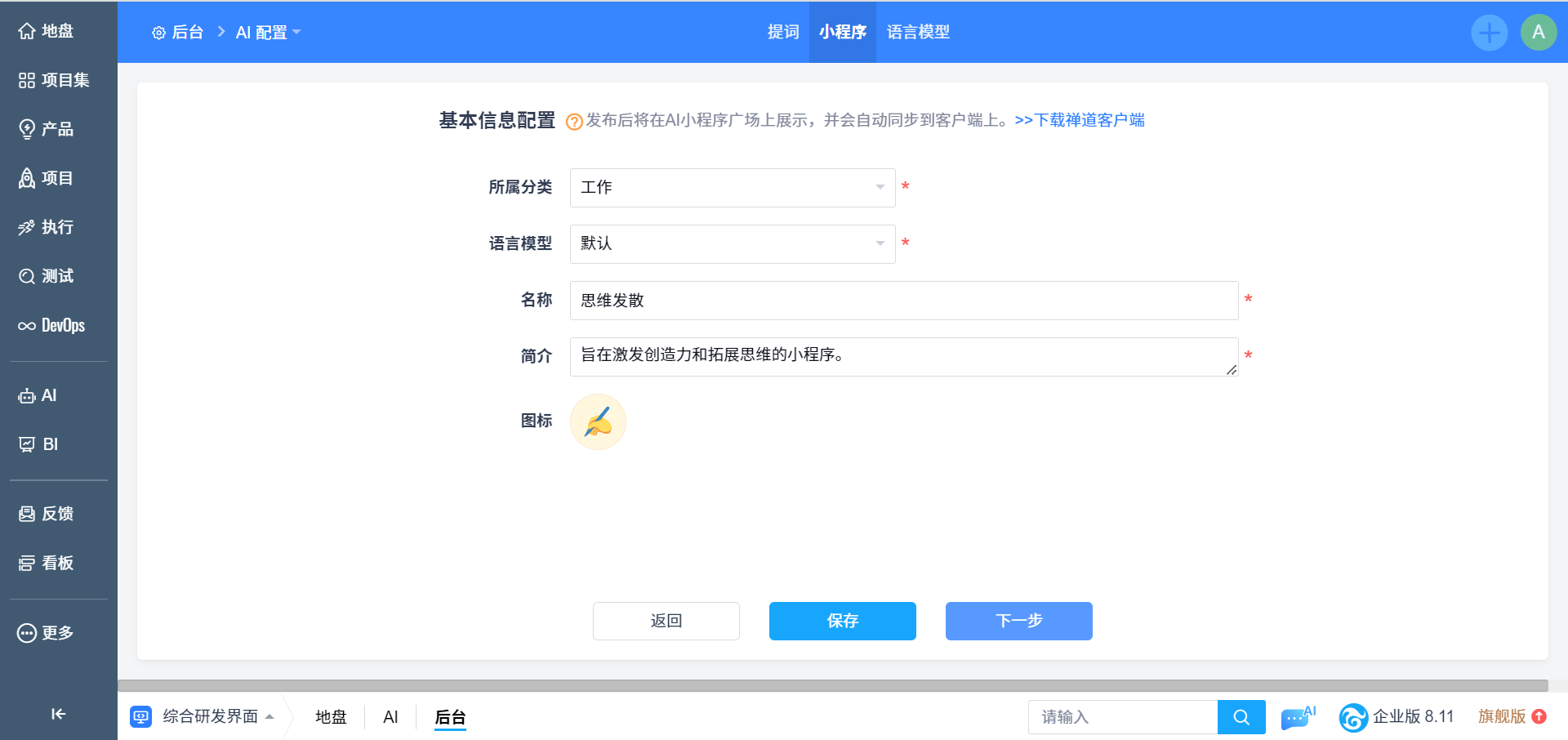Select 后台 in the bottom bar
The width and height of the screenshot is (1568, 740).
pyautogui.click(x=450, y=717)
